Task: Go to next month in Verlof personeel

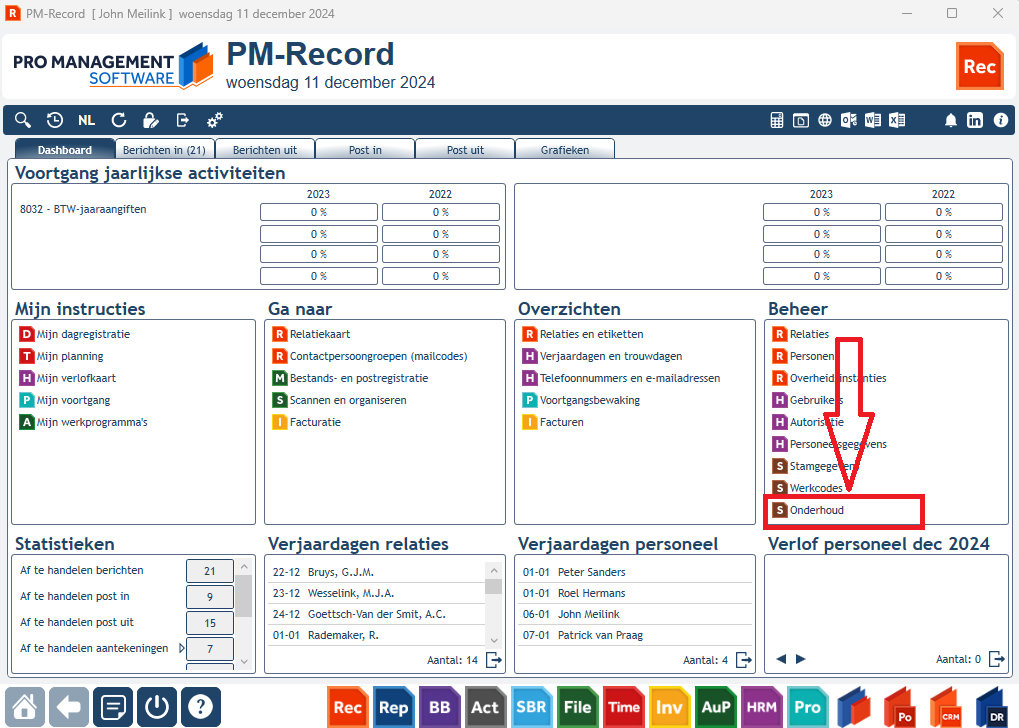Action: (801, 659)
